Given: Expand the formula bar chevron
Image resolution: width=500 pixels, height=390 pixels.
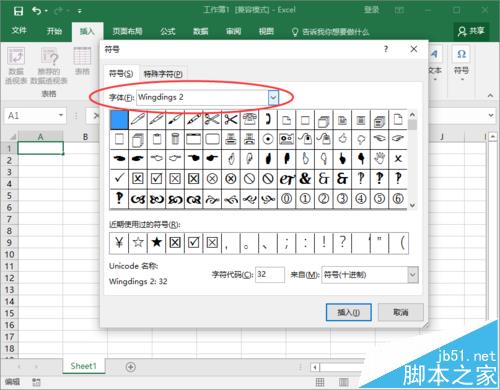Looking at the screenshot, I should 491,115.
